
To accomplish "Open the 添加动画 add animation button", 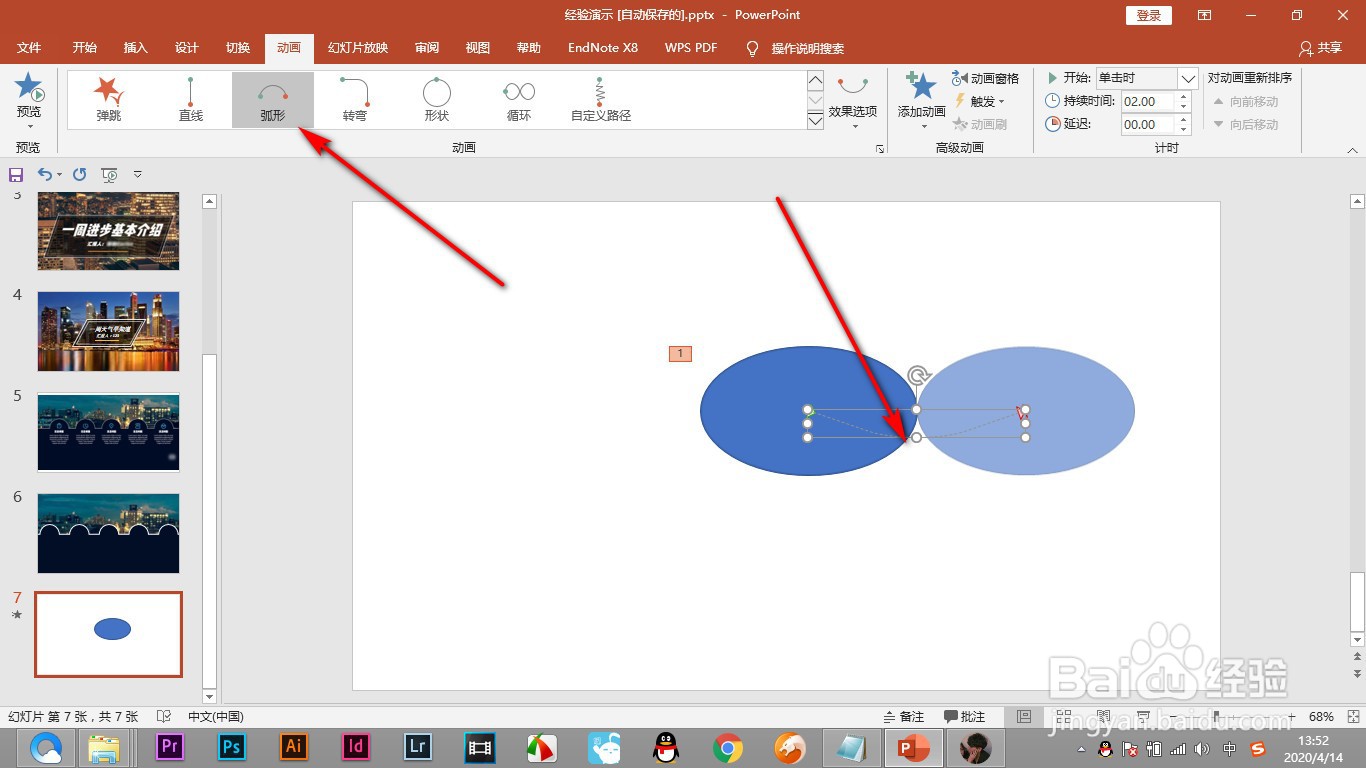I will [921, 99].
